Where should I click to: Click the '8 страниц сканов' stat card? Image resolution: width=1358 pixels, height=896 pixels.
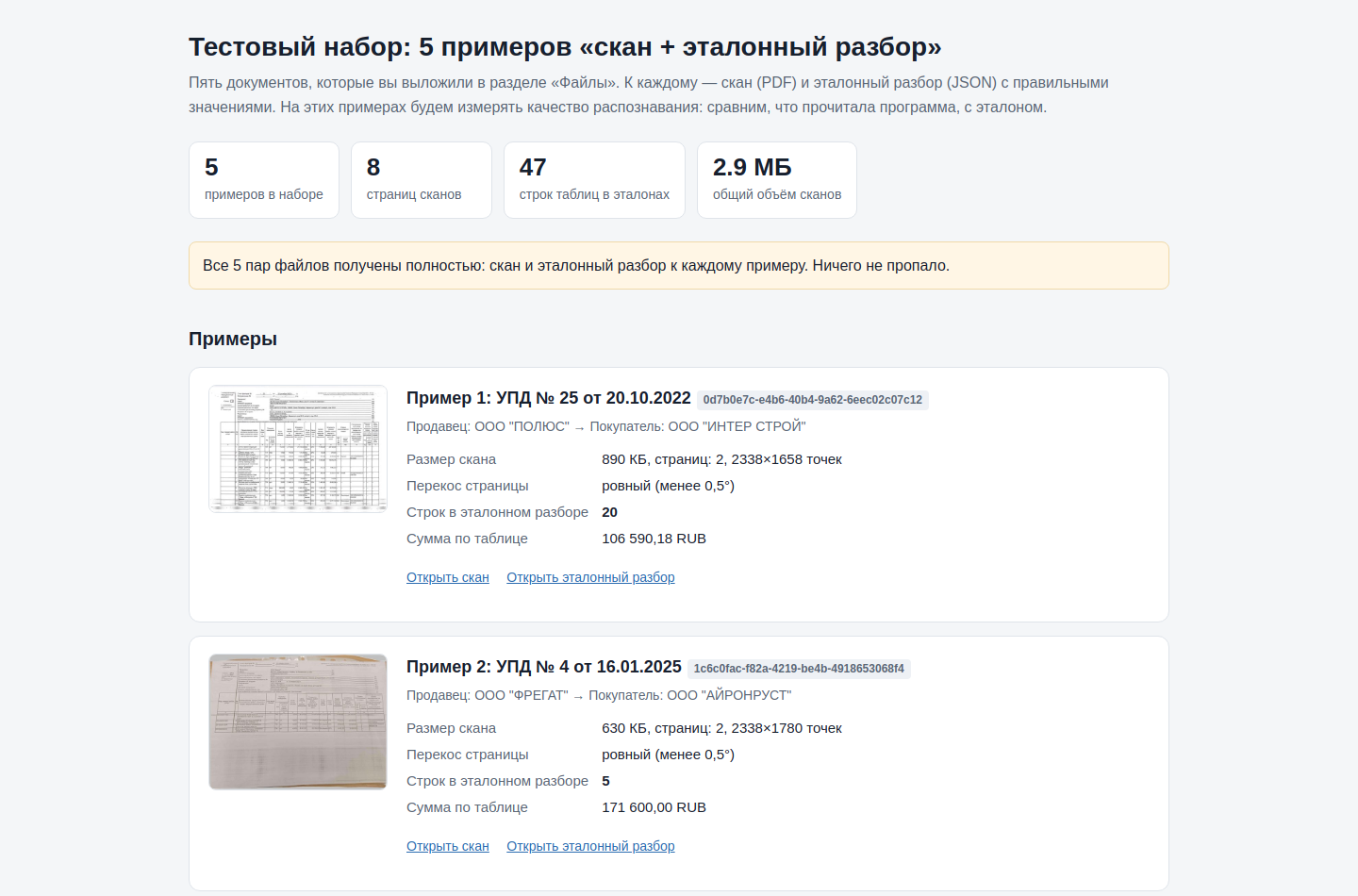pos(422,180)
